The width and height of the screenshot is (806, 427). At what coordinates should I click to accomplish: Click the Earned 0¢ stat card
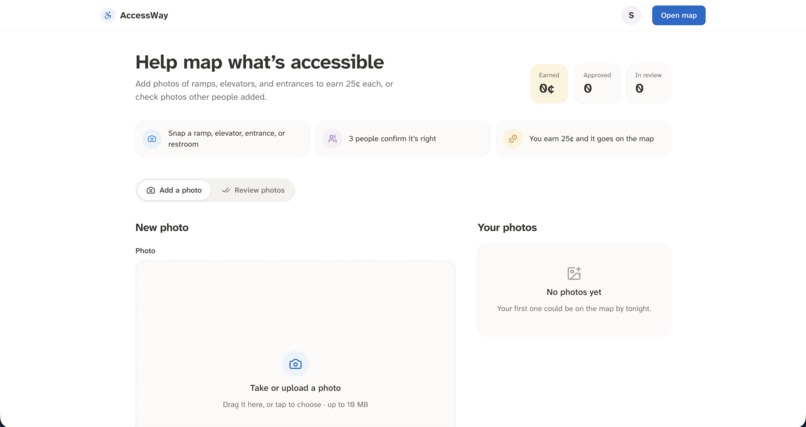click(x=549, y=84)
